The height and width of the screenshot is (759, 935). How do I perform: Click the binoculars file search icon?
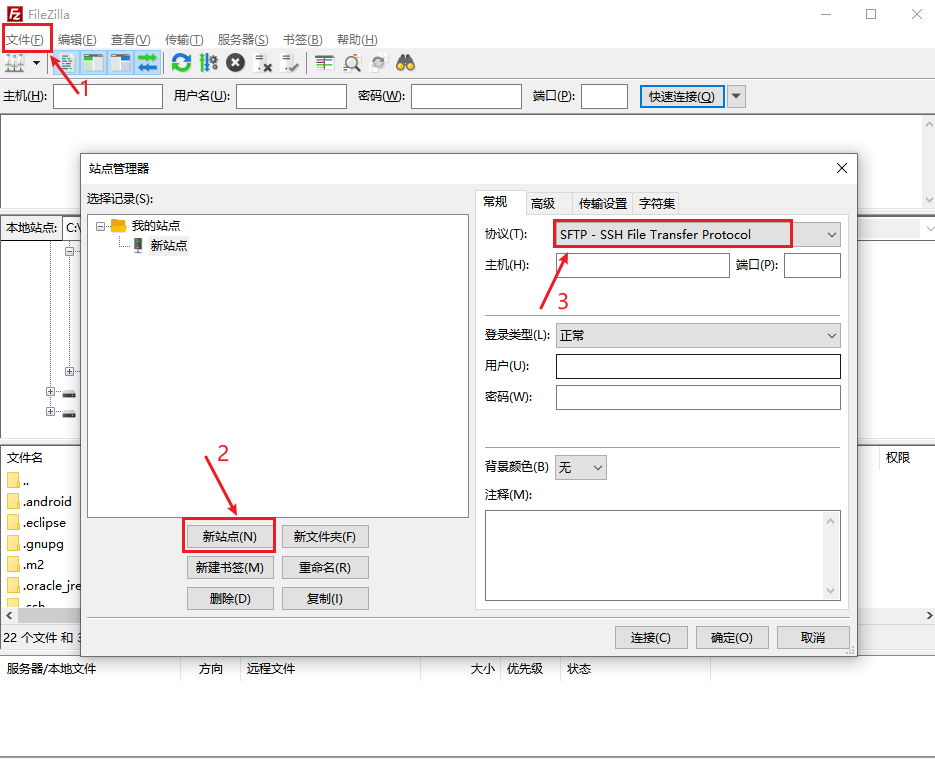(405, 63)
